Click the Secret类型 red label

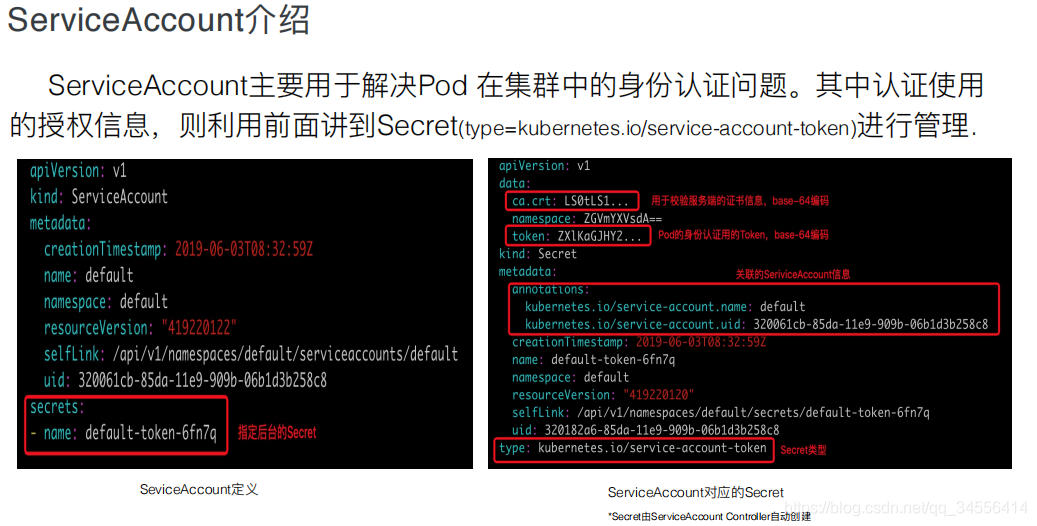[803, 450]
